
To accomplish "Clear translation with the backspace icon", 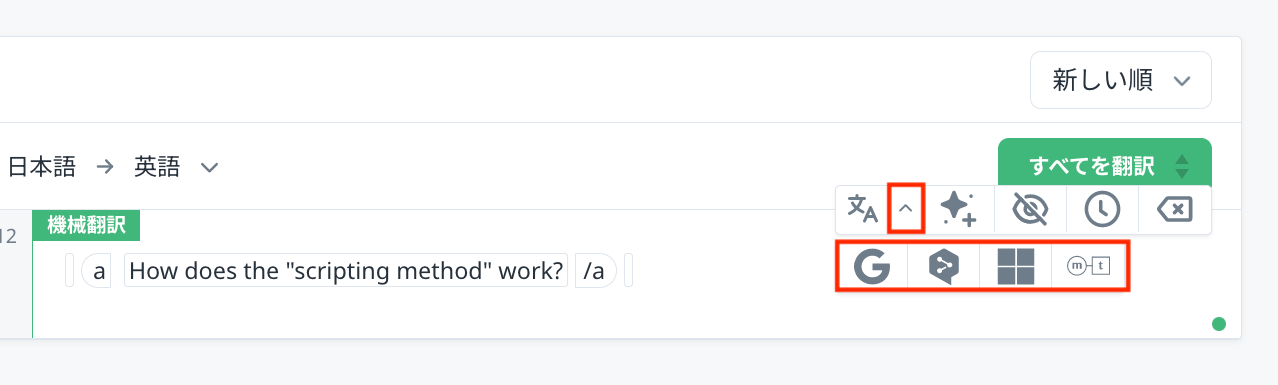I will [1174, 208].
